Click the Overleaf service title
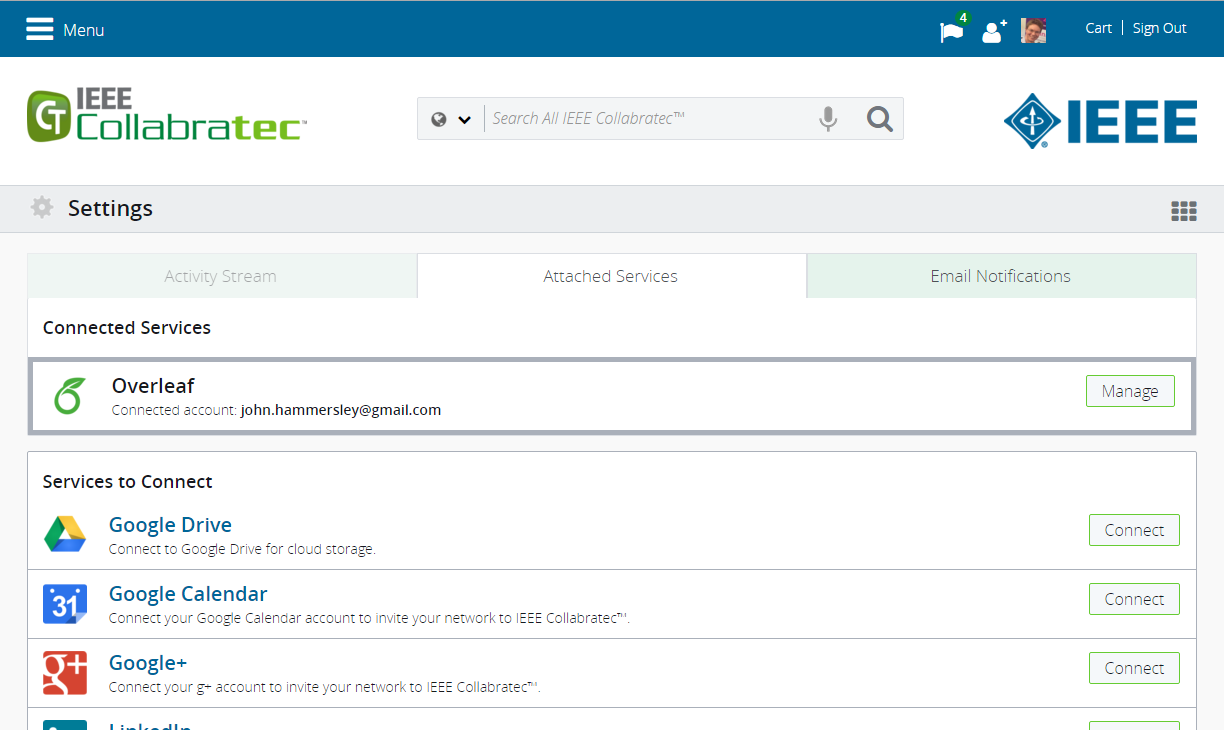Image resolution: width=1224 pixels, height=730 pixels. [x=153, y=386]
